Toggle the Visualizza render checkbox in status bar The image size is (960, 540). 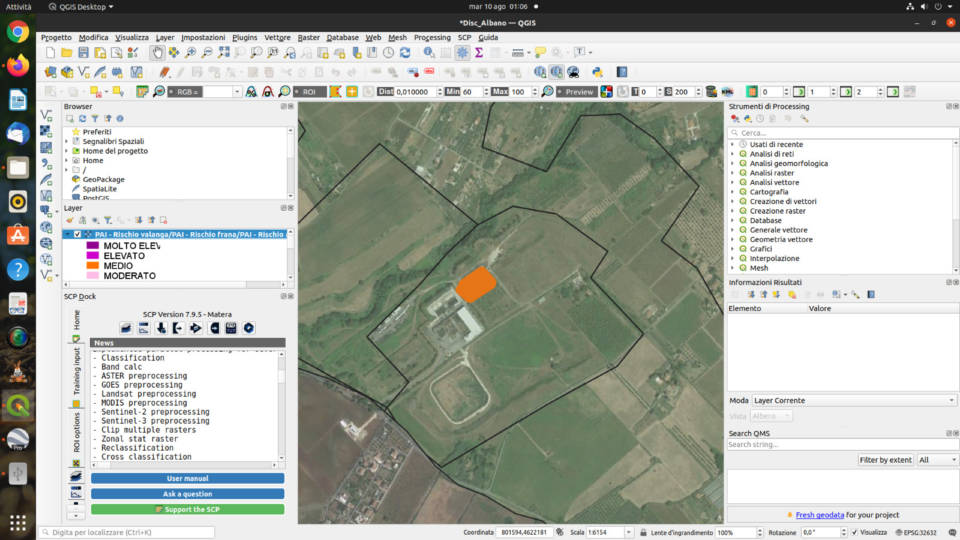[x=854, y=532]
